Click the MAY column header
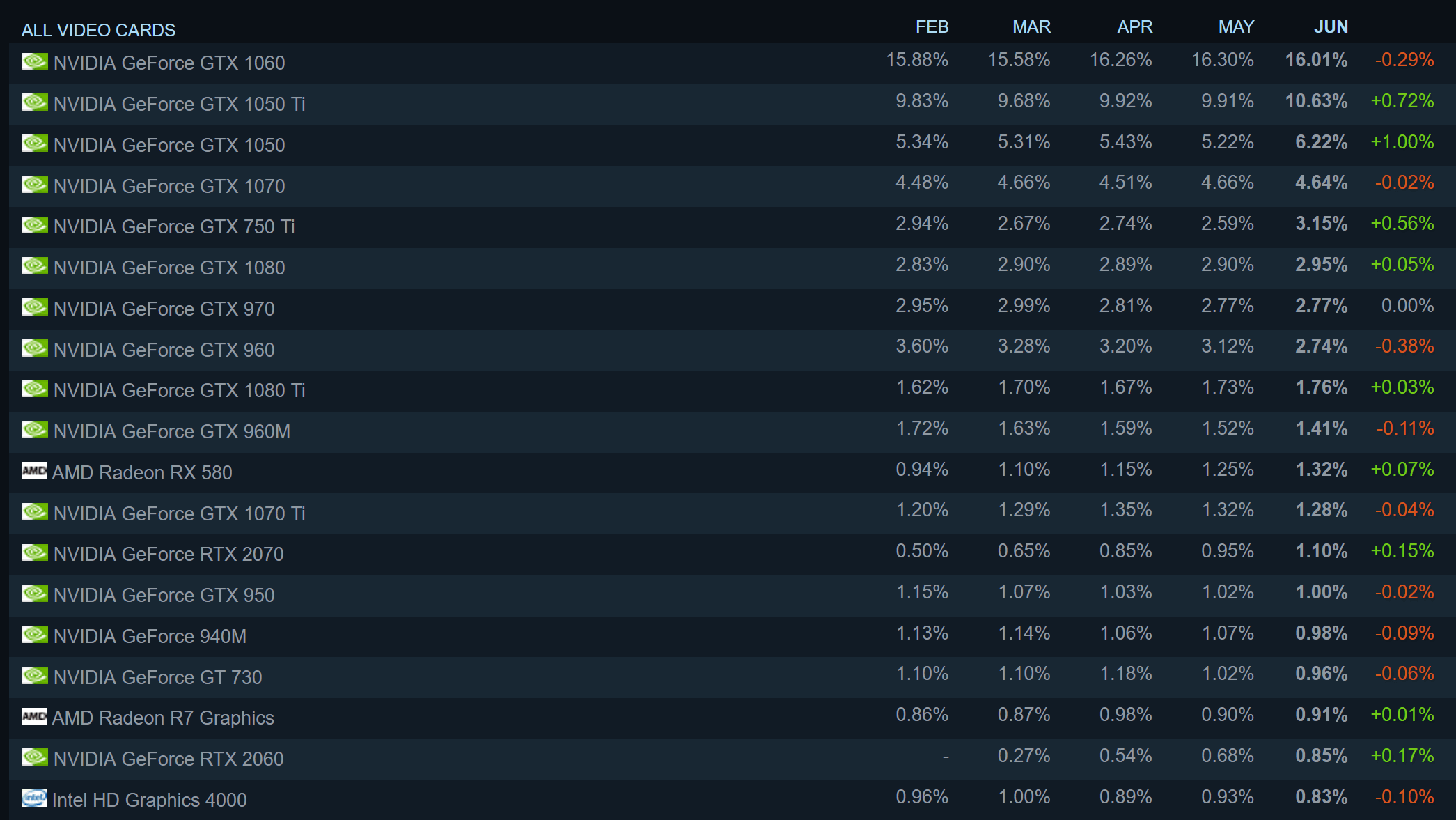 [x=1236, y=27]
